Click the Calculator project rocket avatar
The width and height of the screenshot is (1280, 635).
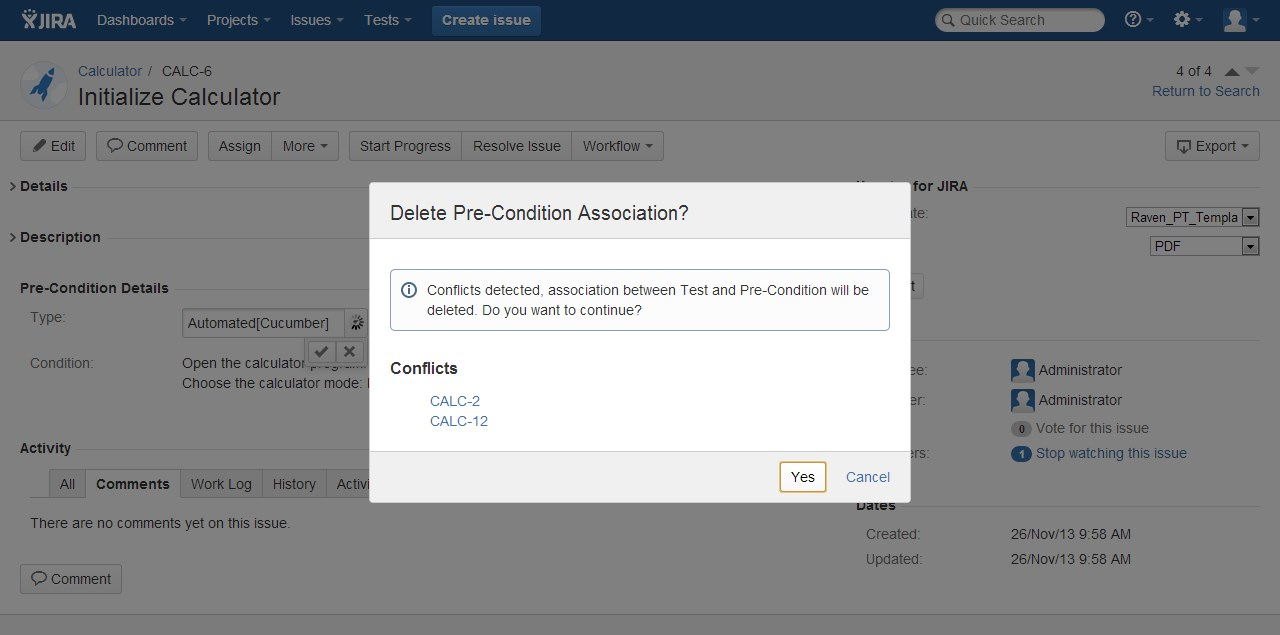pyautogui.click(x=44, y=86)
